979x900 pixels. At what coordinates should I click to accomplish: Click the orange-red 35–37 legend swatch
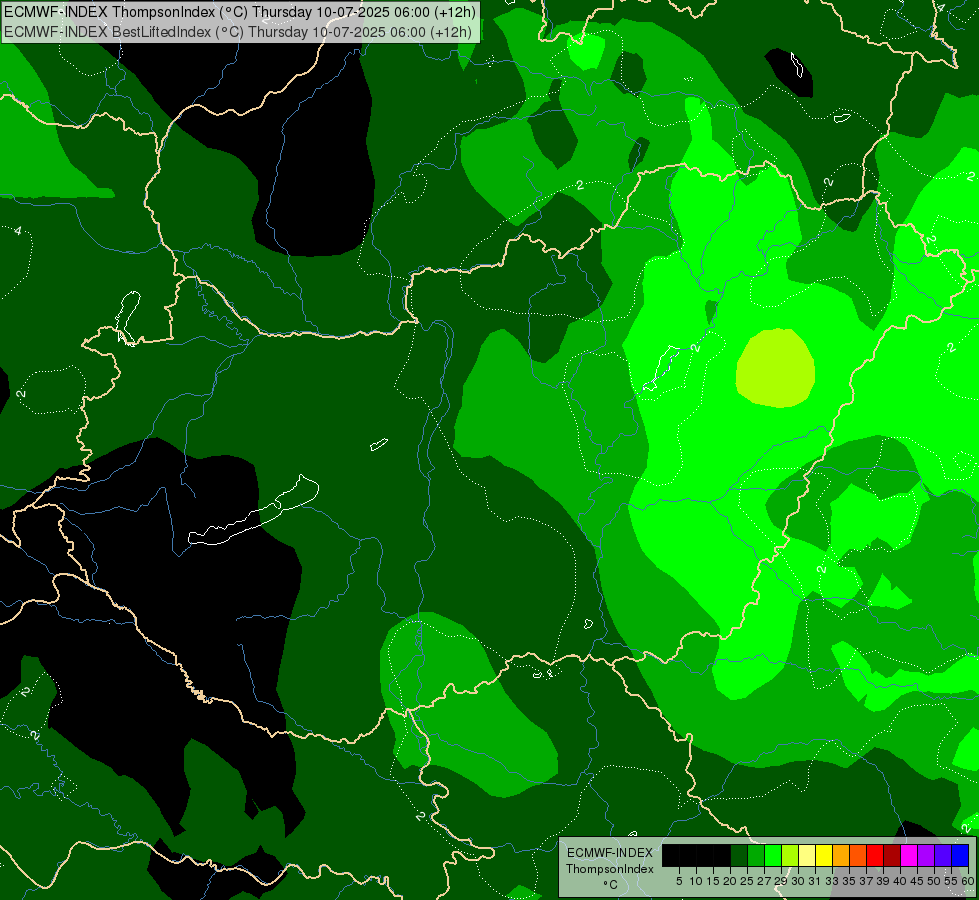[858, 855]
